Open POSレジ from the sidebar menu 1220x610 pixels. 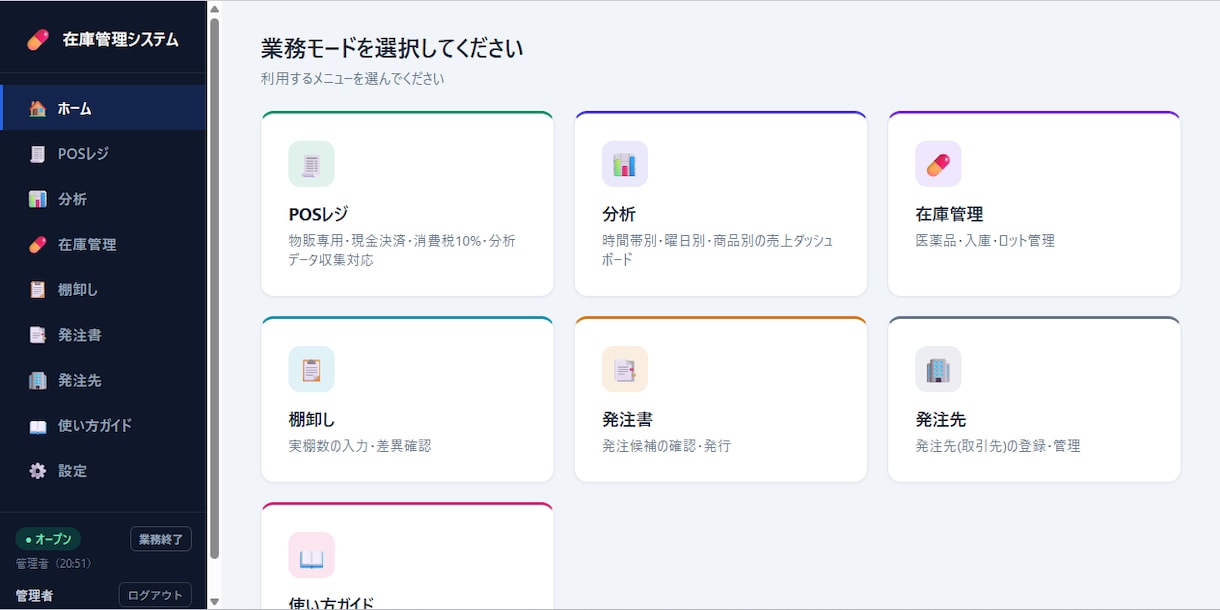pos(104,154)
